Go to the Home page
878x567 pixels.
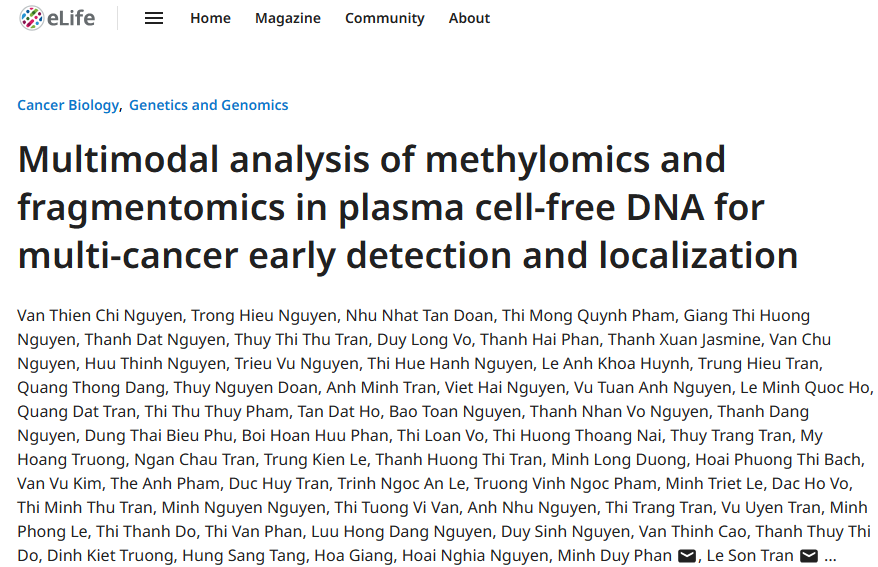[x=210, y=18]
